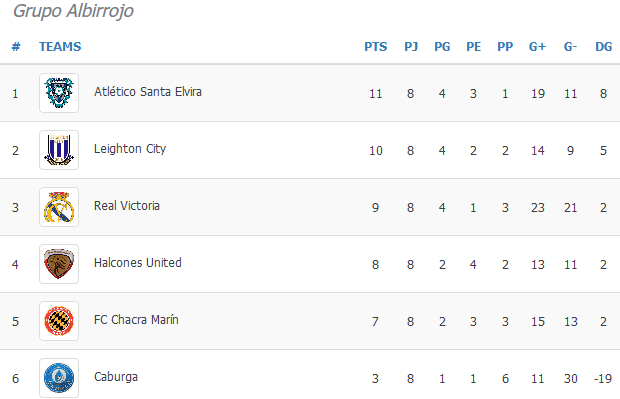This screenshot has height=399, width=620.
Task: Click the # rank column header
Action: pos(16,47)
